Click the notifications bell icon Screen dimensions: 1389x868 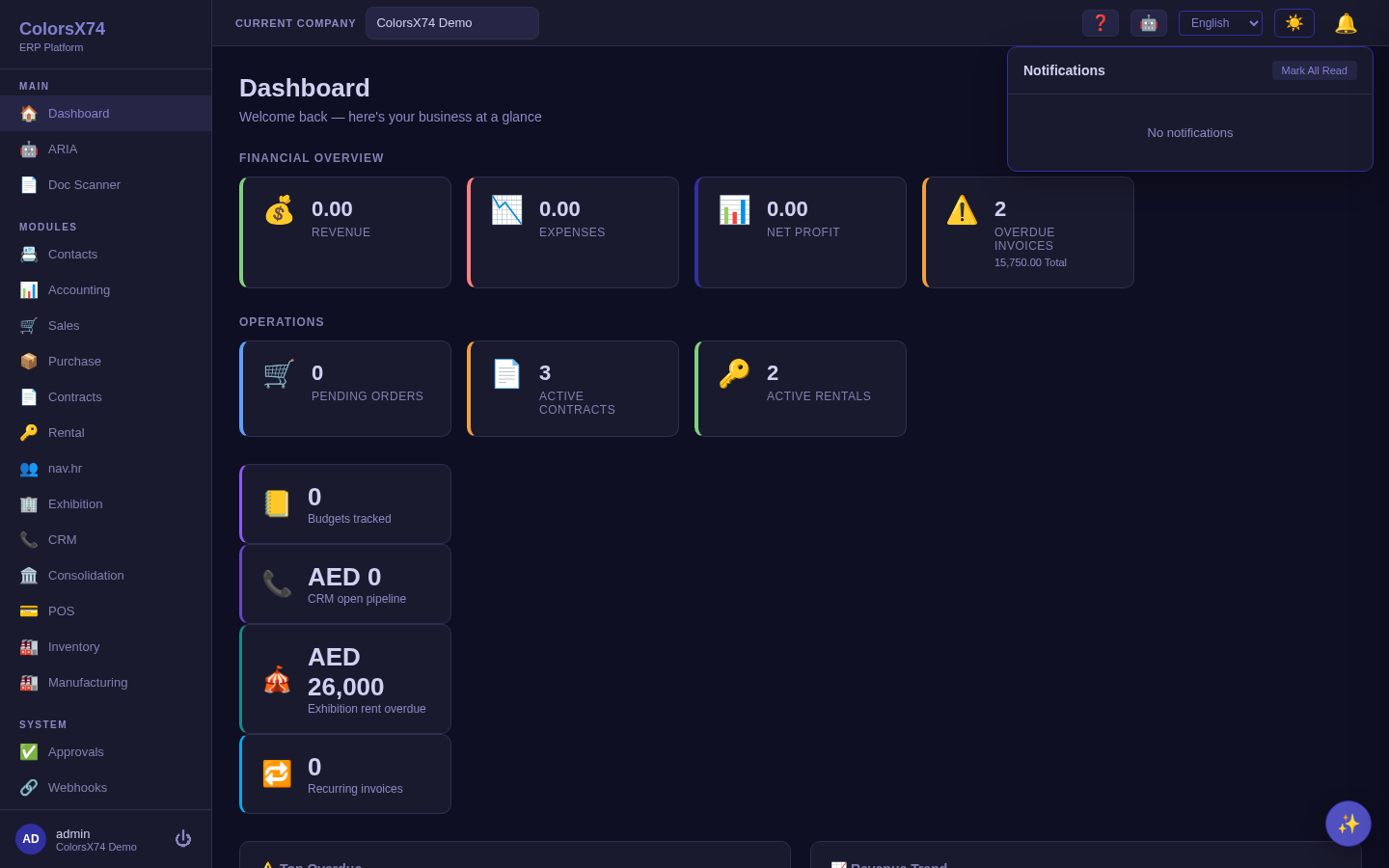1346,23
